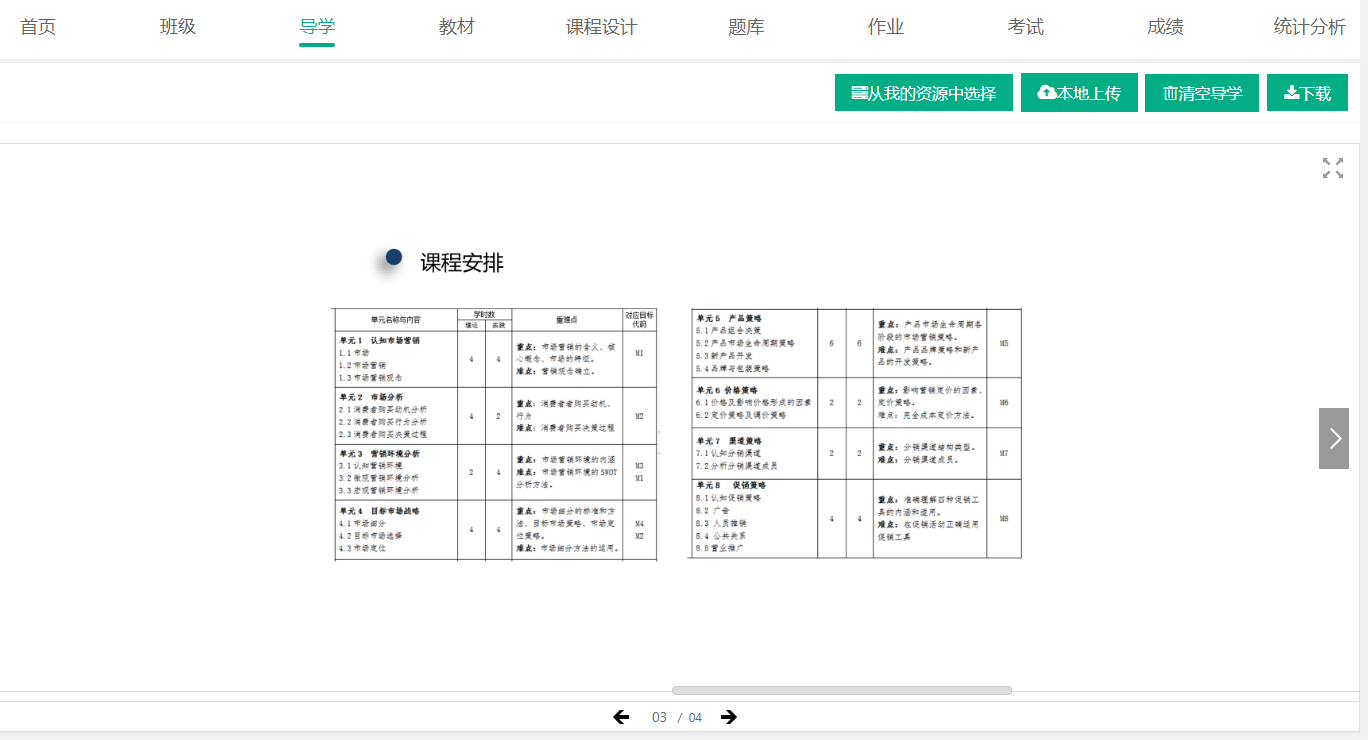Click the next-slide chevron on the right edge
The height and width of the screenshot is (740, 1368).
click(1333, 438)
